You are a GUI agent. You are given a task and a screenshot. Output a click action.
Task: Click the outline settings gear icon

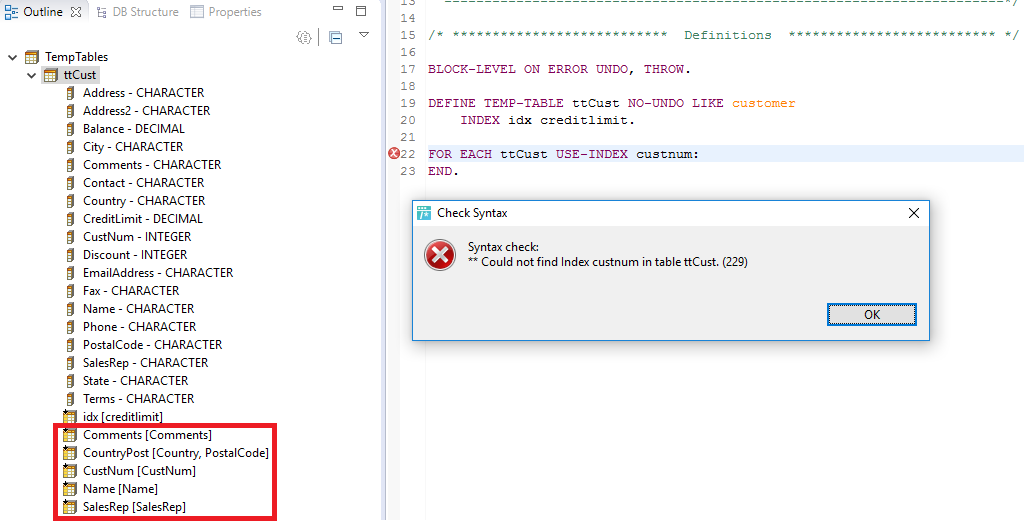[x=304, y=37]
